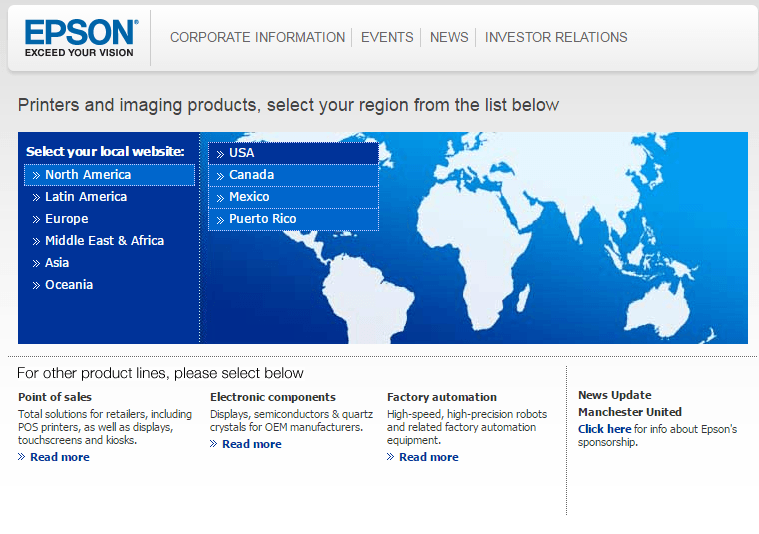Viewport: 759px width, 534px height.
Task: Open the Puerto Rico website link
Action: pos(293,219)
